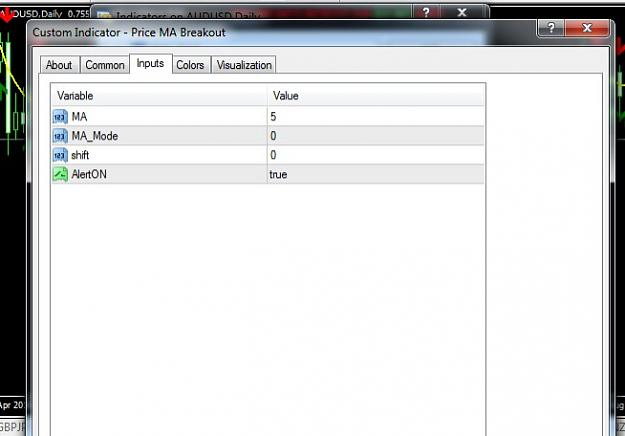Select the shift variable name

pos(80,155)
